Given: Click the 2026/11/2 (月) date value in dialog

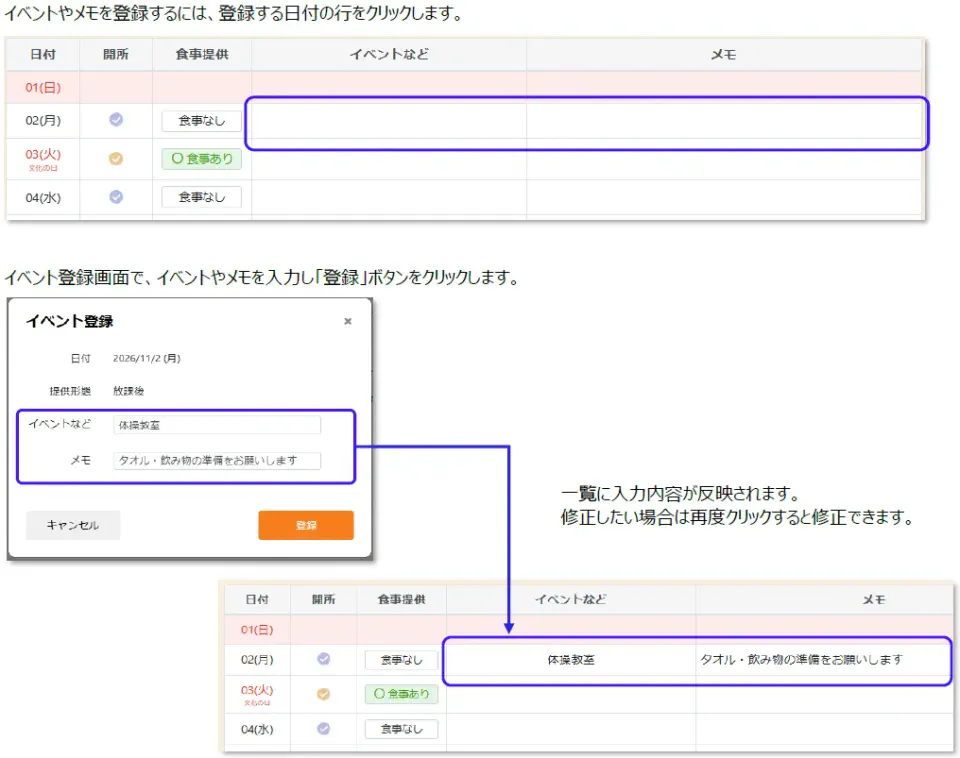Looking at the screenshot, I should pos(146,358).
